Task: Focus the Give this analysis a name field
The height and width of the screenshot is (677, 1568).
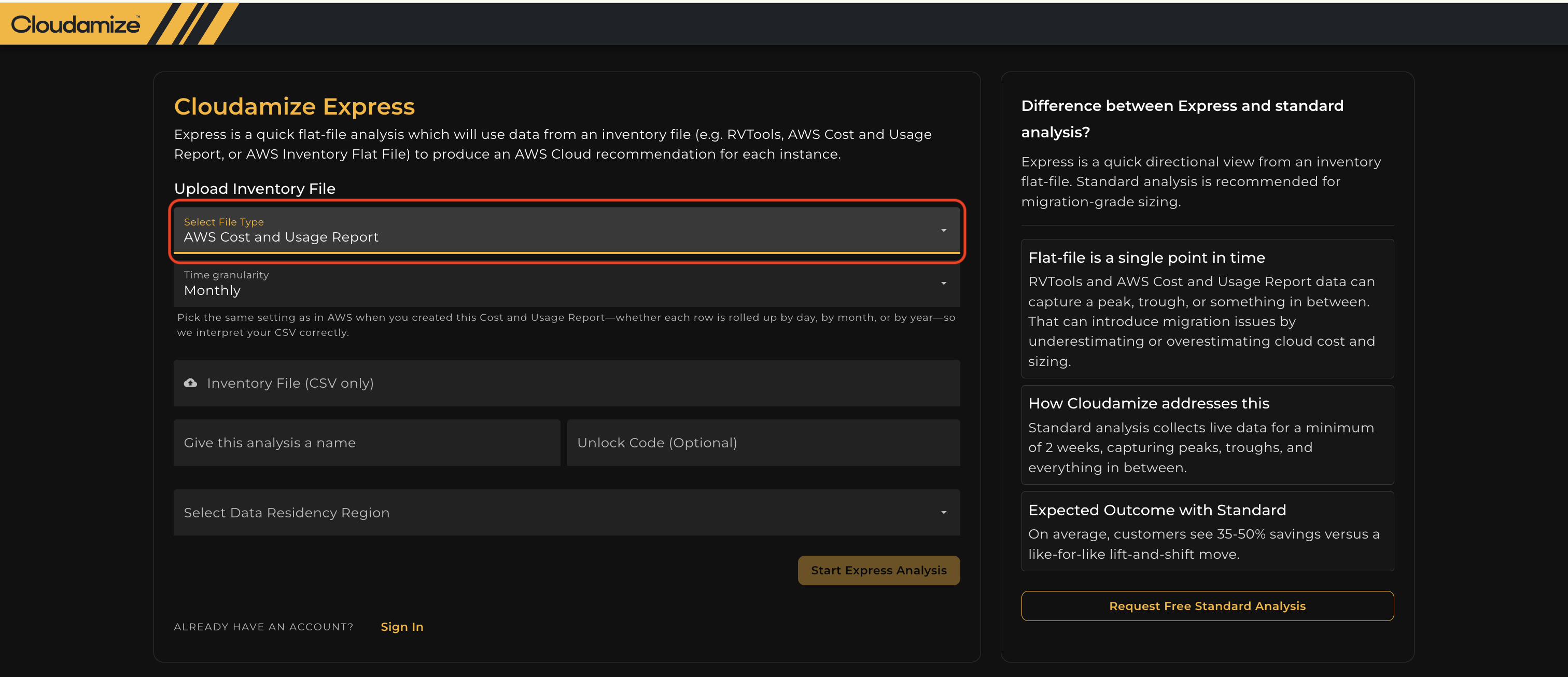Action: tap(367, 443)
